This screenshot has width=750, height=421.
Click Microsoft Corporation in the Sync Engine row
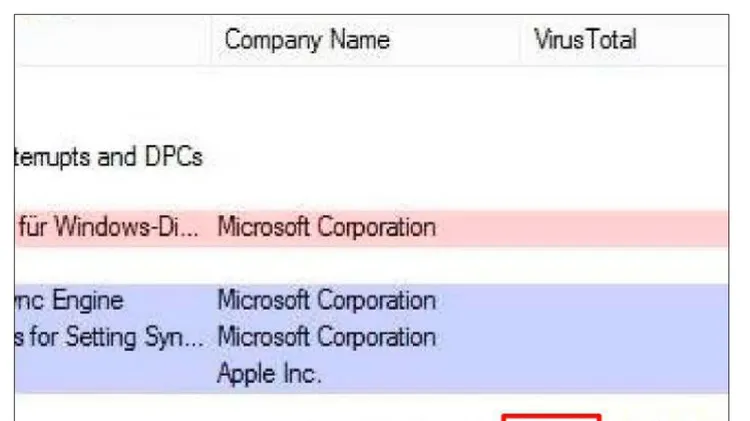[327, 300]
